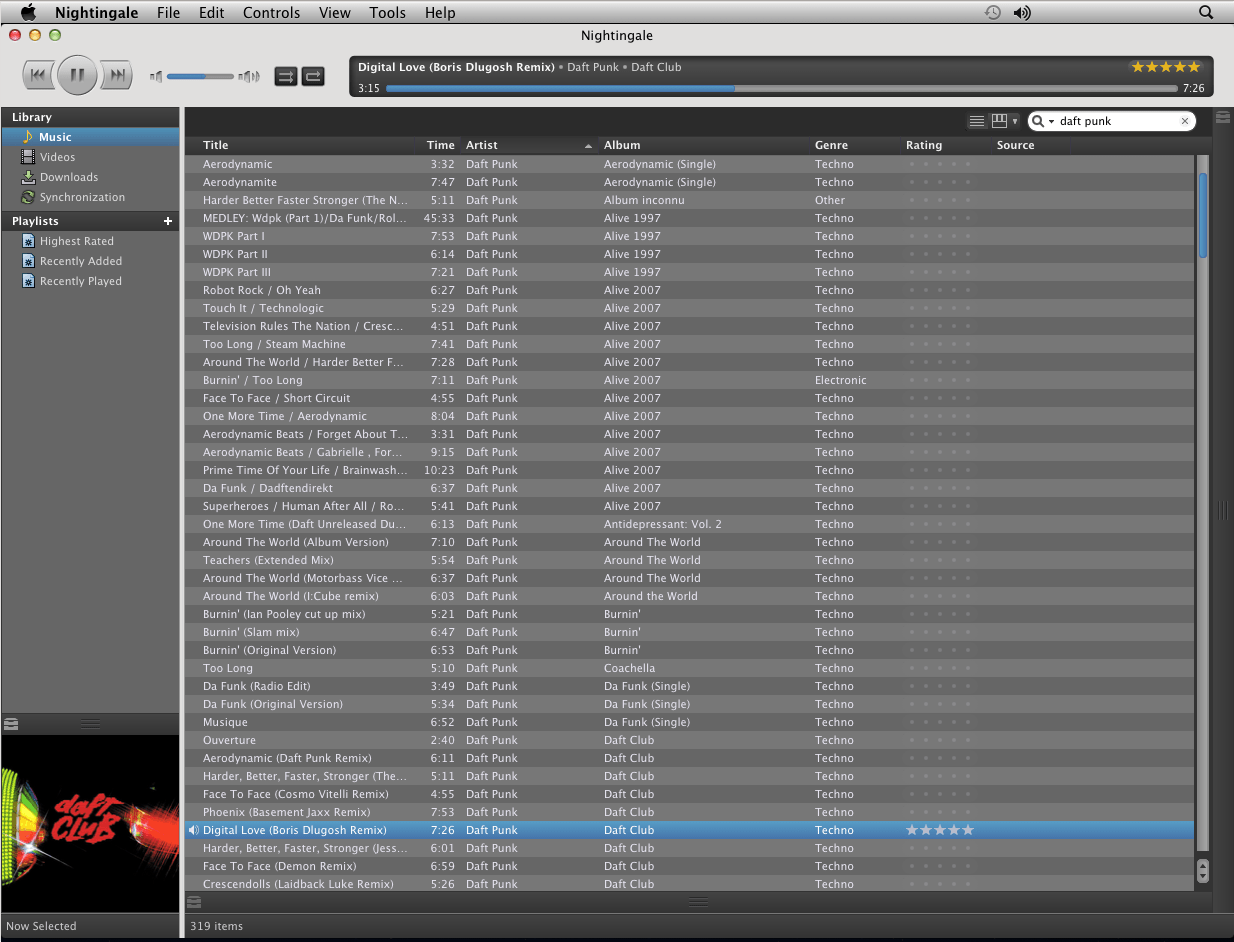
Task: Open the Controls menu
Action: click(271, 12)
